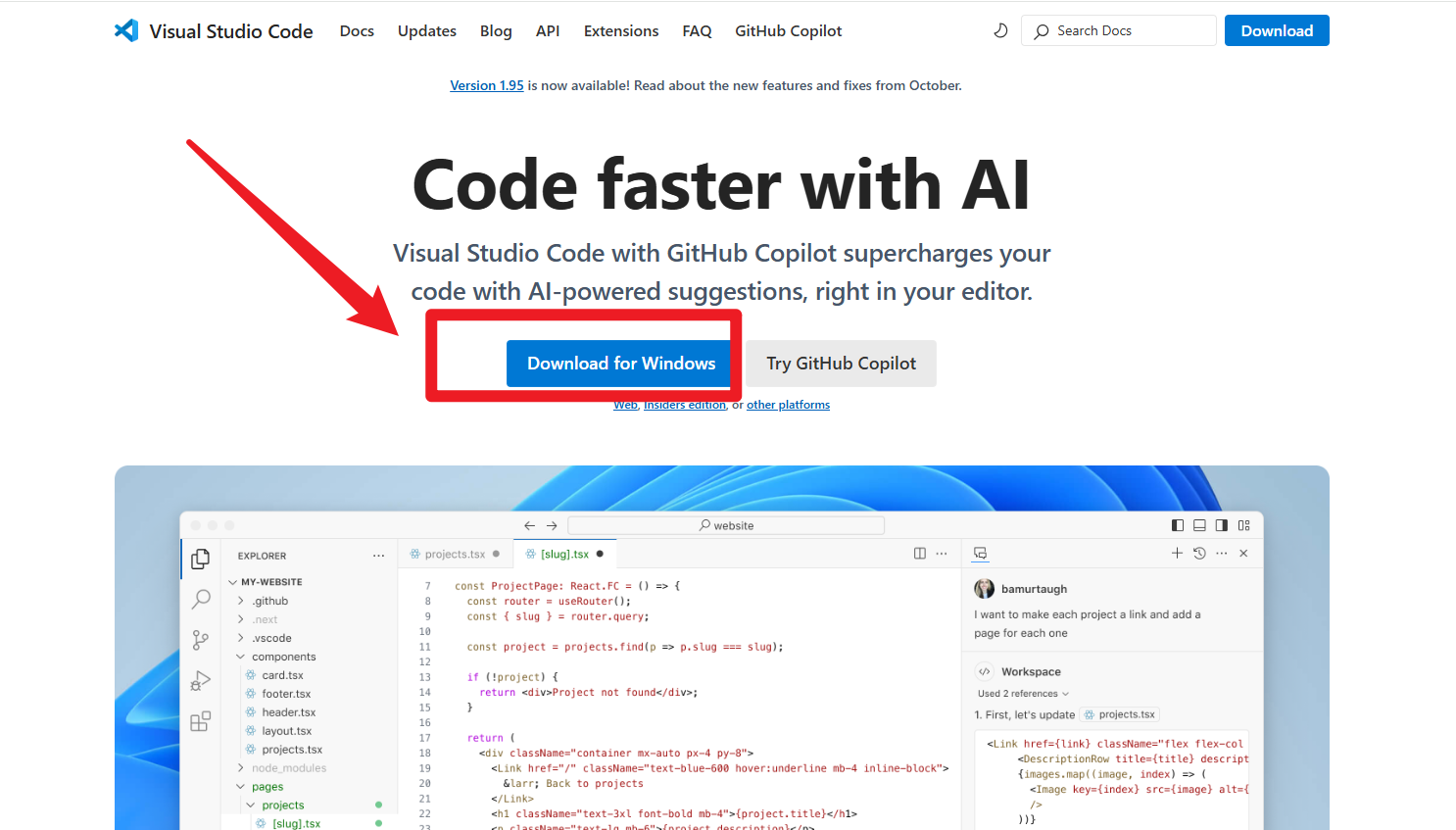The image size is (1456, 830).
Task: Switch to the projects.tsx editor tab
Action: (x=455, y=554)
